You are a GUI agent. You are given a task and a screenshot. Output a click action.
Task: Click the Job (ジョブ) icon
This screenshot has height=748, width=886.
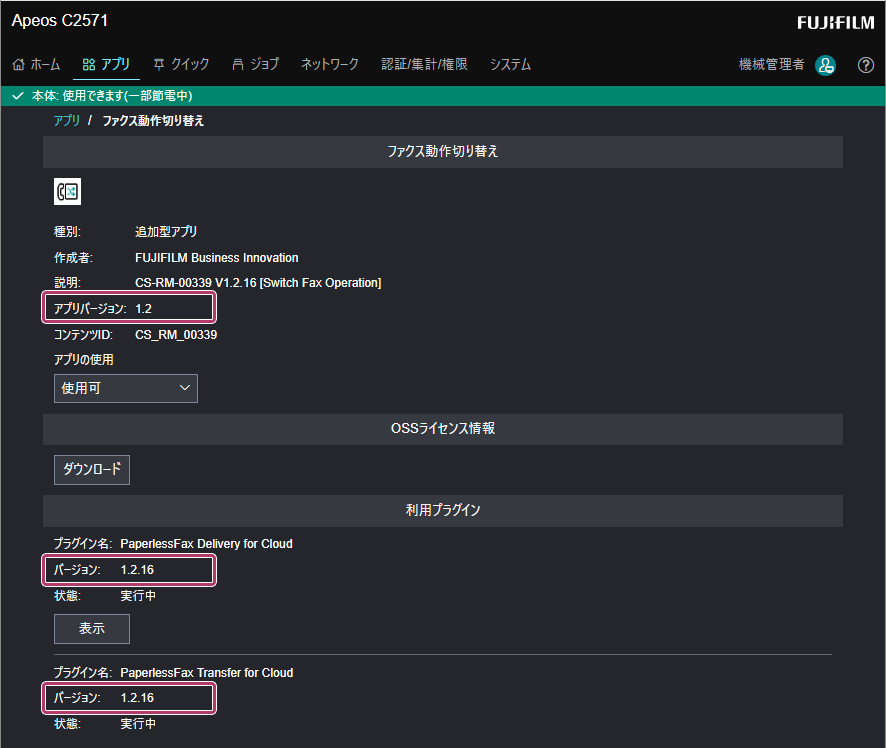coord(238,64)
